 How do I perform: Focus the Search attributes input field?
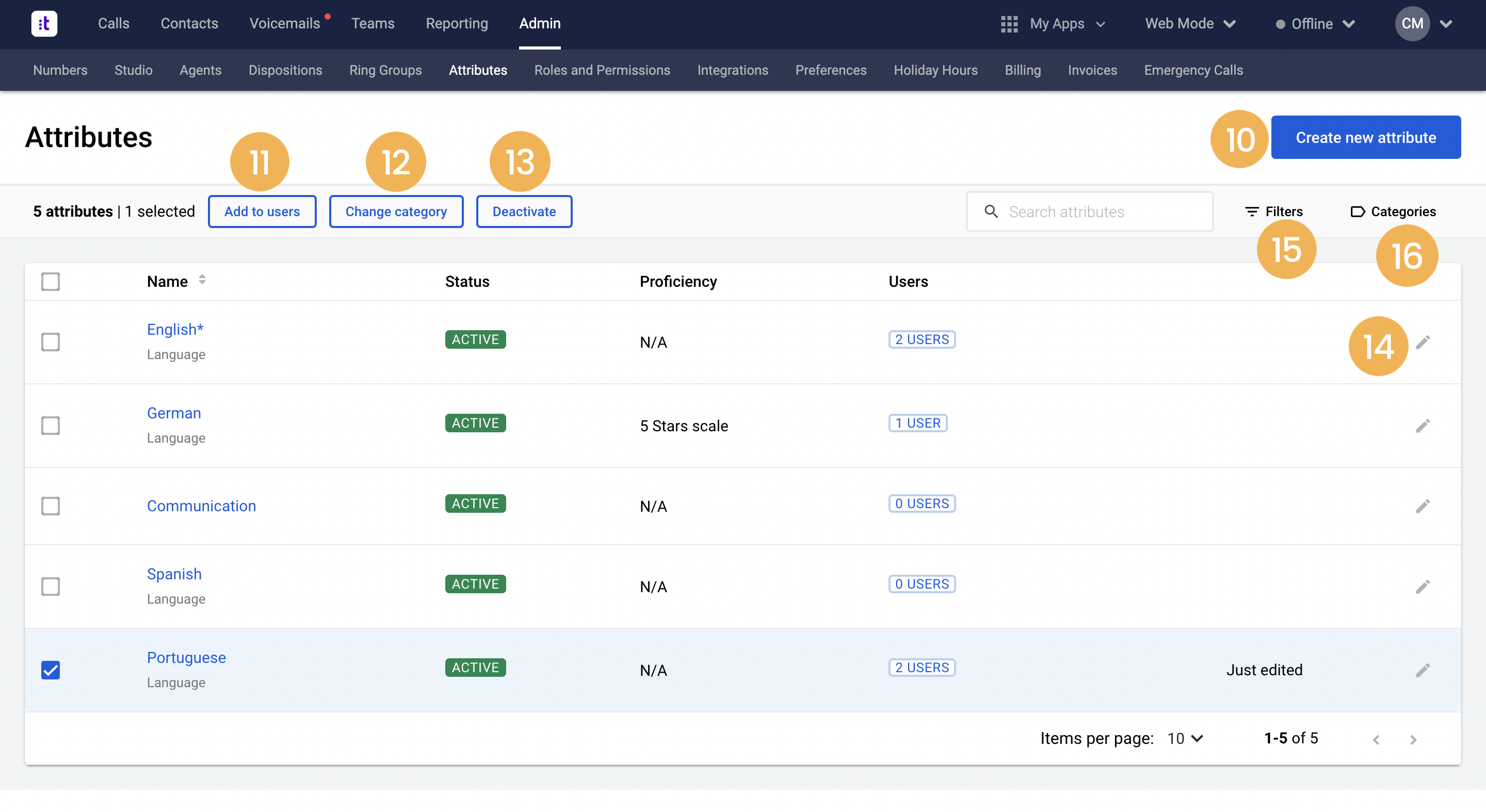[x=1090, y=212]
